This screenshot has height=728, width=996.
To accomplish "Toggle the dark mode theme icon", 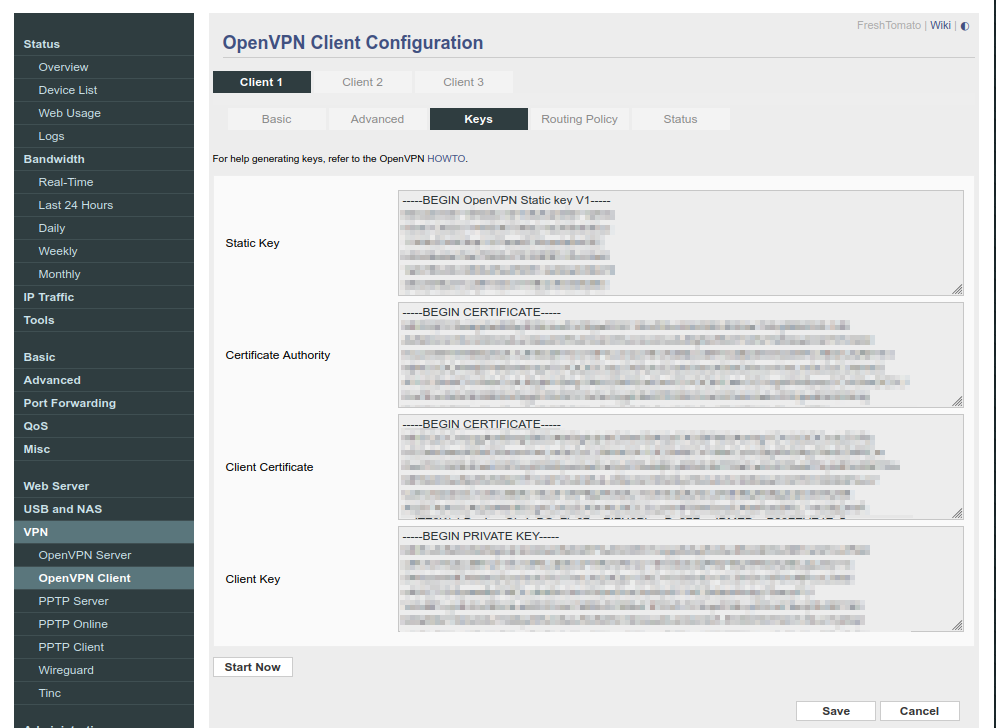I will (x=965, y=26).
